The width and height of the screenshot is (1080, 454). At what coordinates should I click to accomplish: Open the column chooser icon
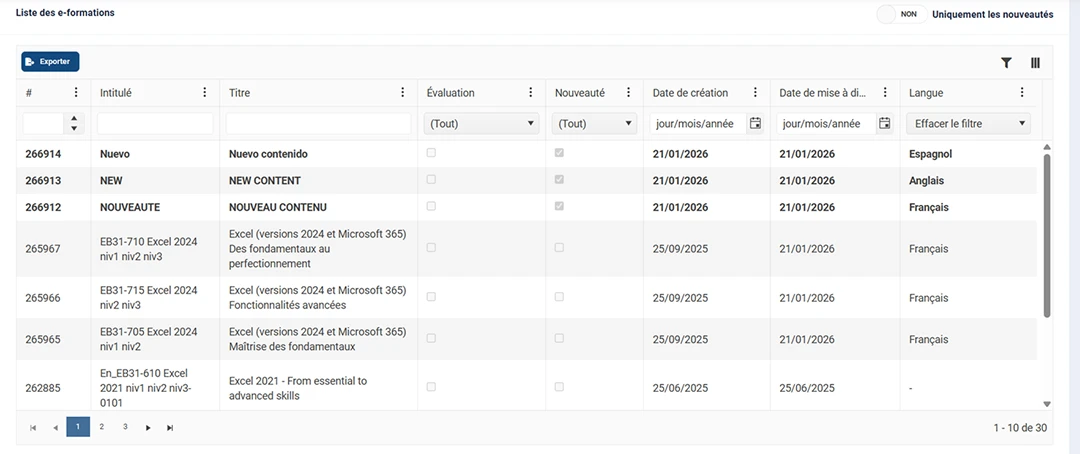click(1035, 63)
